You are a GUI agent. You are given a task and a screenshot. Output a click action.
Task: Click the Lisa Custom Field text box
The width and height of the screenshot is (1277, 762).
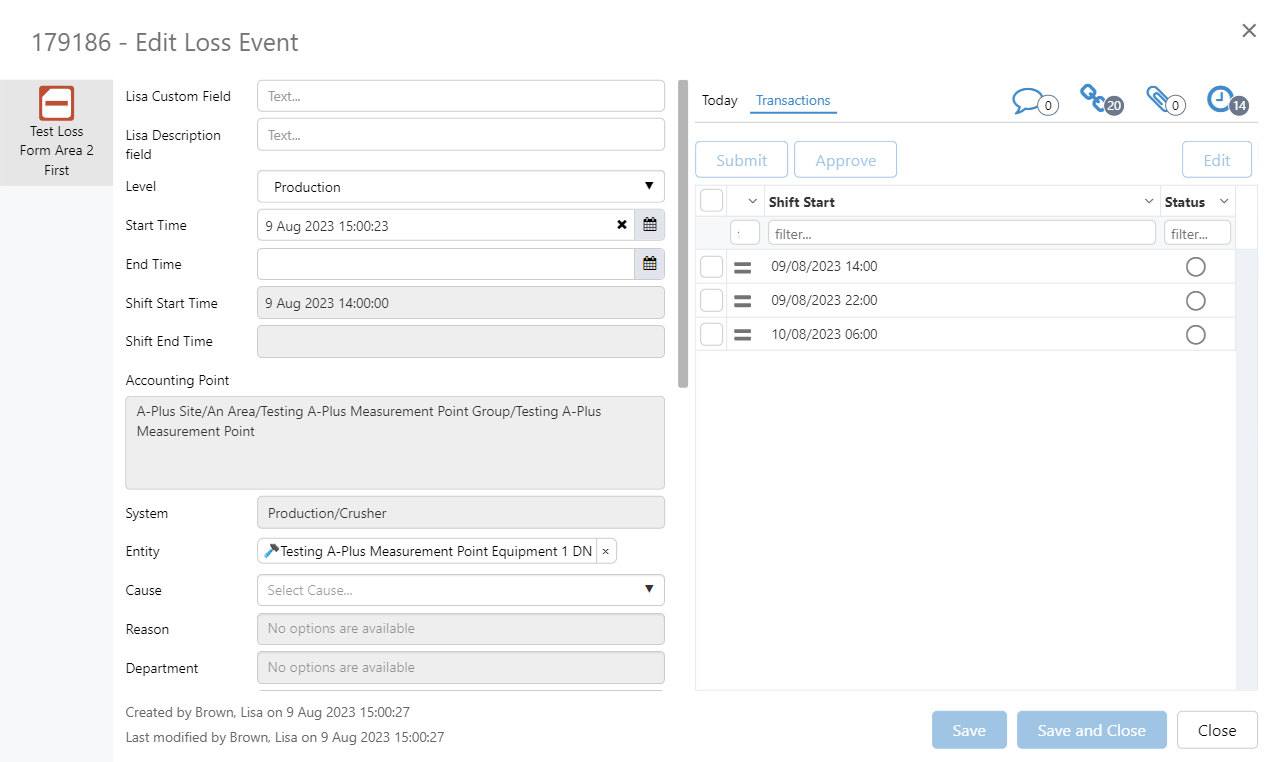(x=461, y=96)
